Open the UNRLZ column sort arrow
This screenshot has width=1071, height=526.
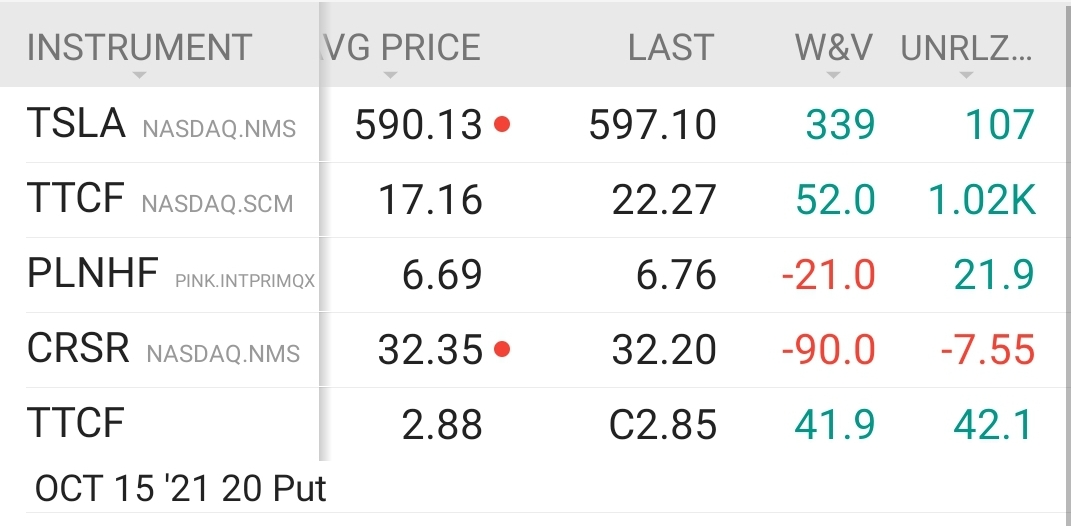[966, 76]
